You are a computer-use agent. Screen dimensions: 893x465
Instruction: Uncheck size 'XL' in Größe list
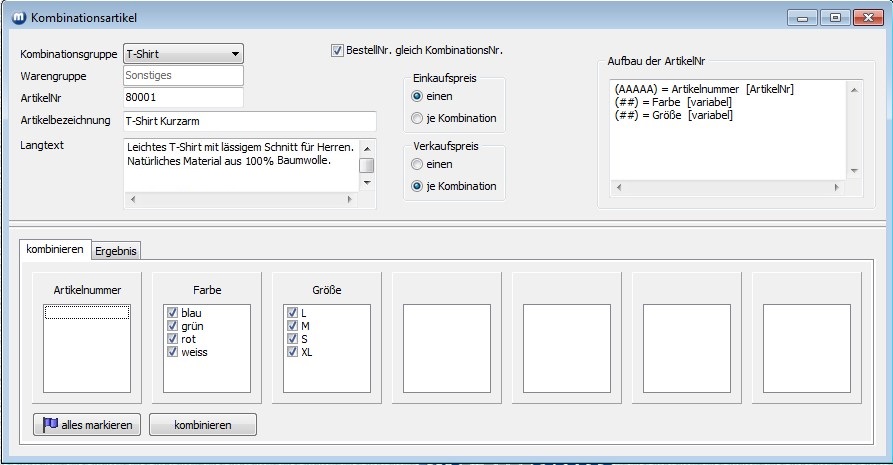pos(292,352)
